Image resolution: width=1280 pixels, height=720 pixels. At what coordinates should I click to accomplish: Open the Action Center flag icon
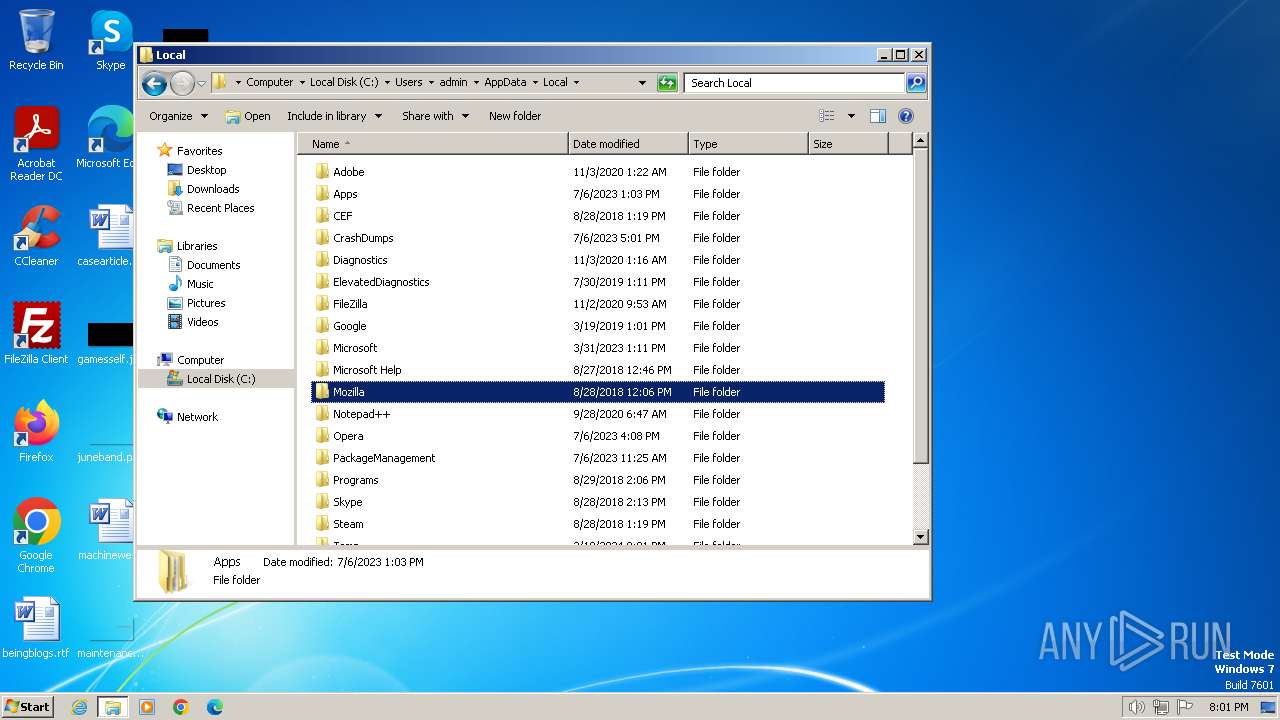click(1184, 707)
